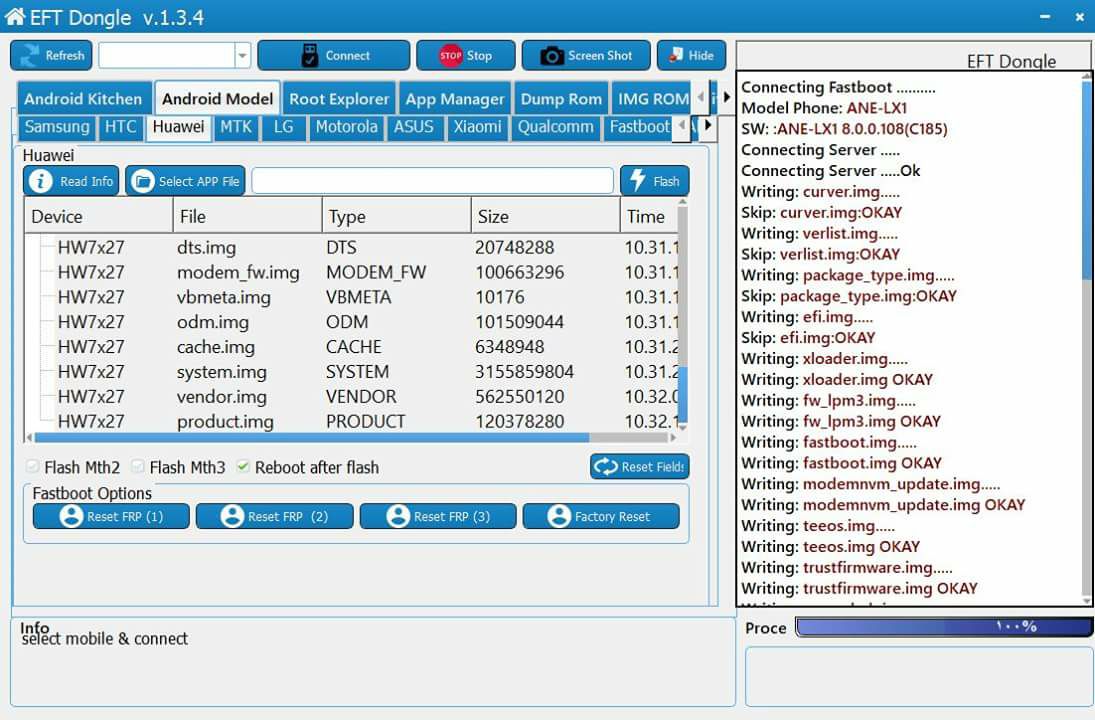Click Reset FRP (2) button
The height and width of the screenshot is (720, 1095).
point(274,516)
